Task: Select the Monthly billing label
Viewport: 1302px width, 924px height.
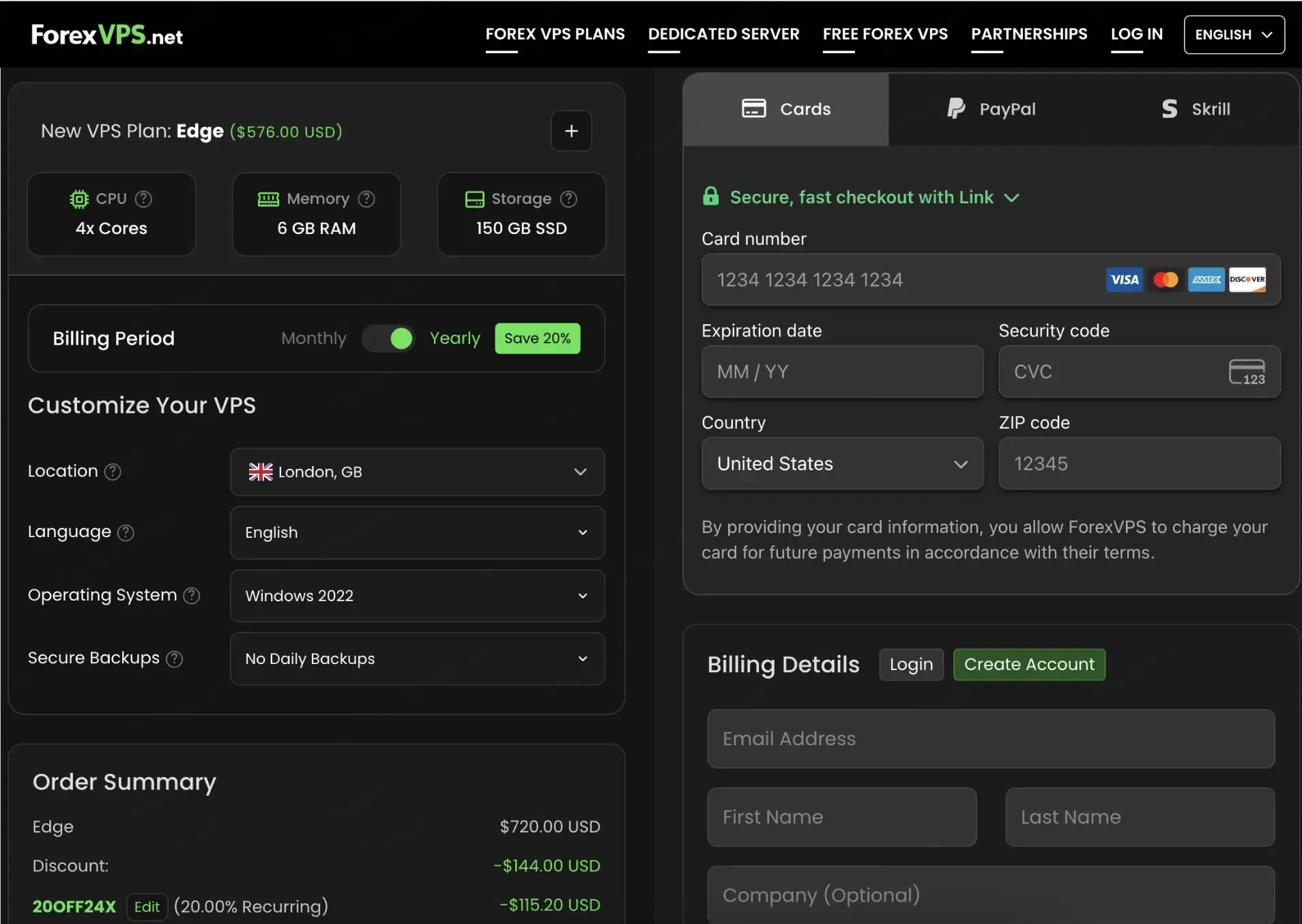Action: 313,338
